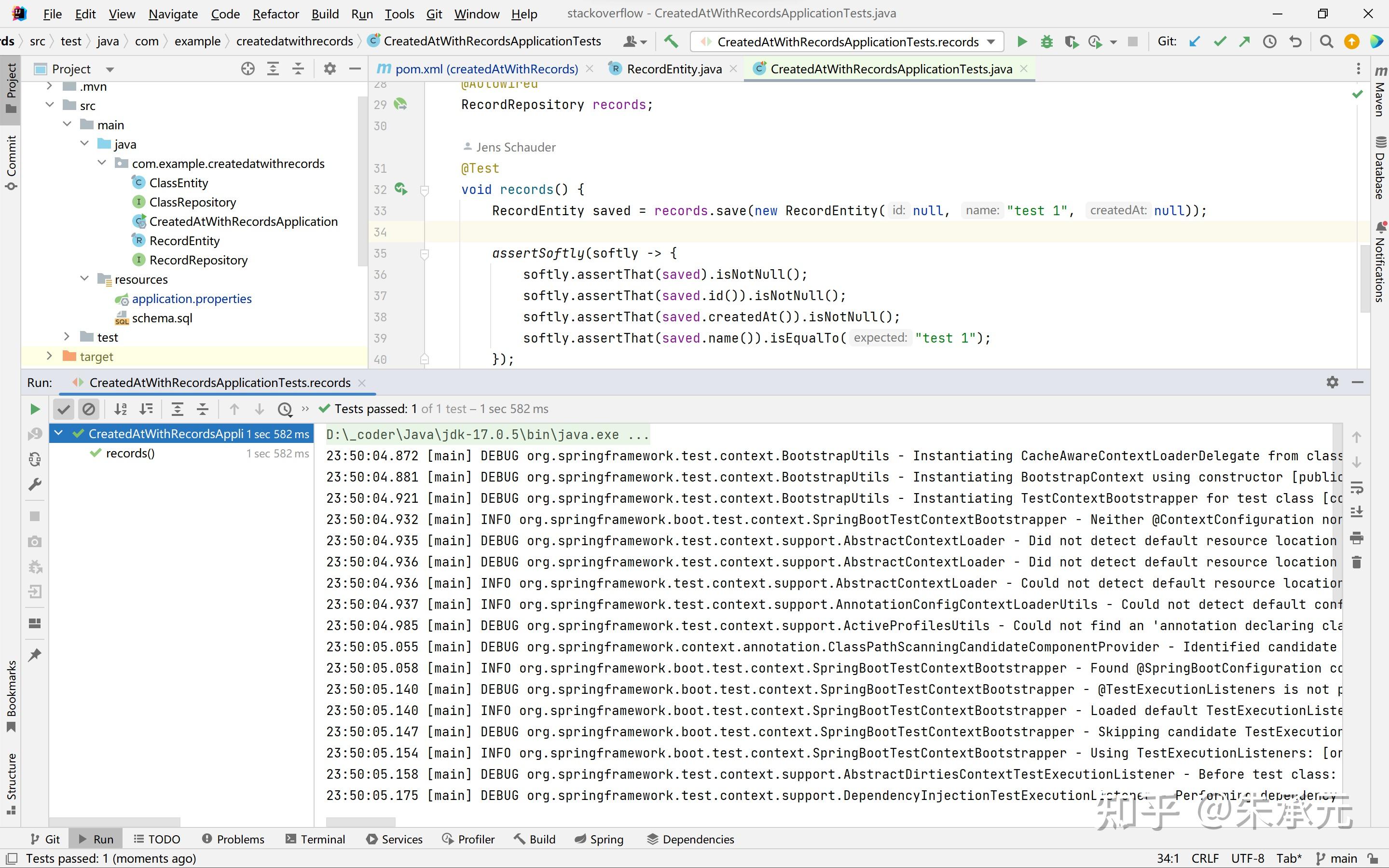This screenshot has height=868, width=1389.
Task: Open schema.sql in project tree
Action: [x=162, y=317]
